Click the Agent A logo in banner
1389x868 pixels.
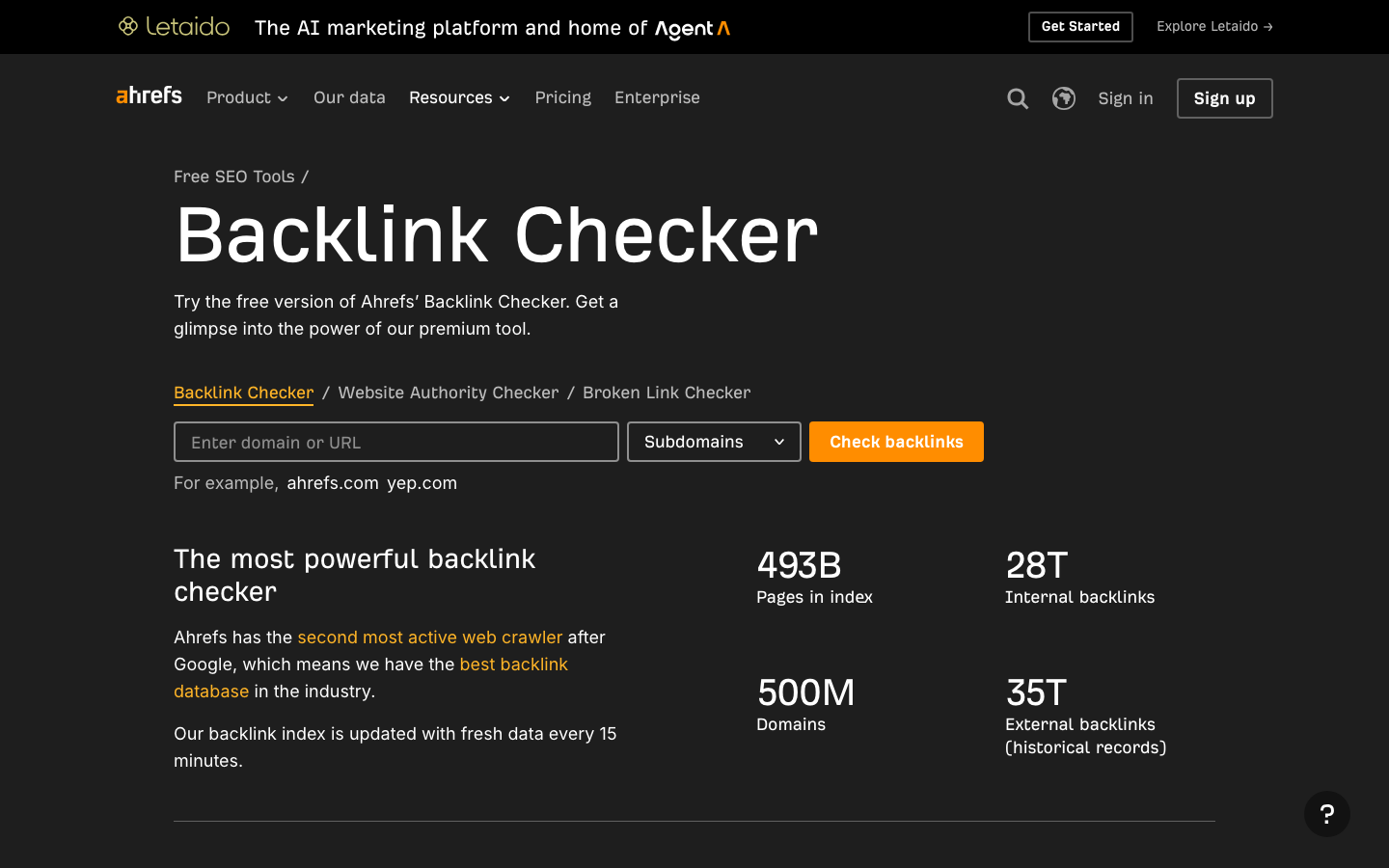[x=693, y=29]
